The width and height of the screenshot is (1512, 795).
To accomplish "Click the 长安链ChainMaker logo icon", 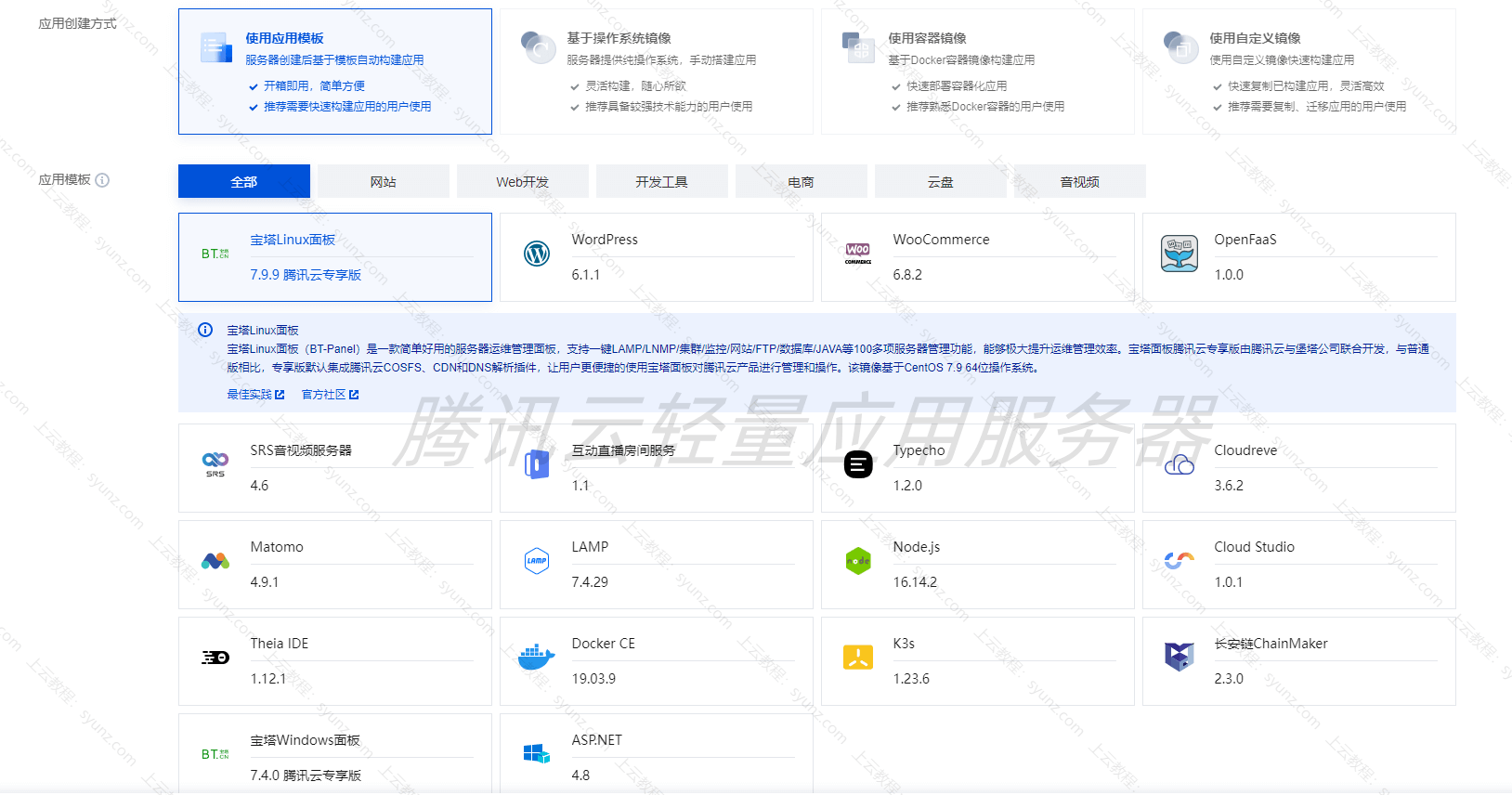I will [x=1180, y=657].
